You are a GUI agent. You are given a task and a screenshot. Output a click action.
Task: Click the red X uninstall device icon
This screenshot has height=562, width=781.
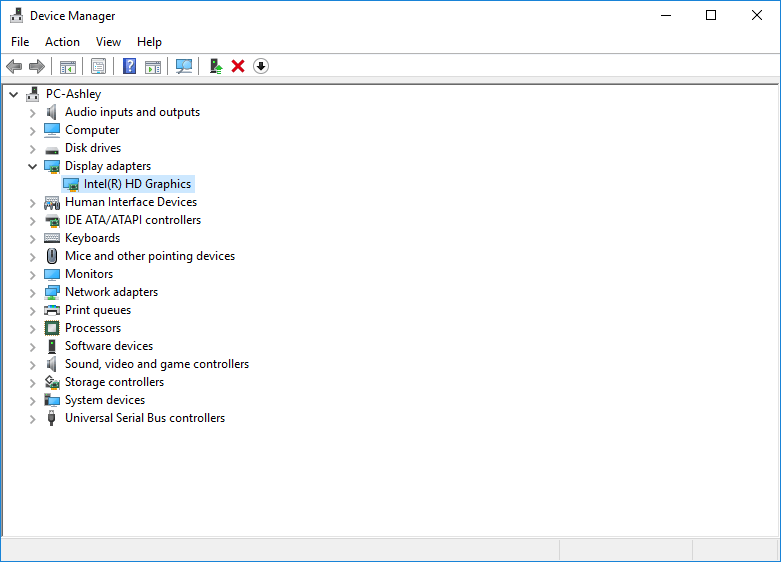pos(238,66)
